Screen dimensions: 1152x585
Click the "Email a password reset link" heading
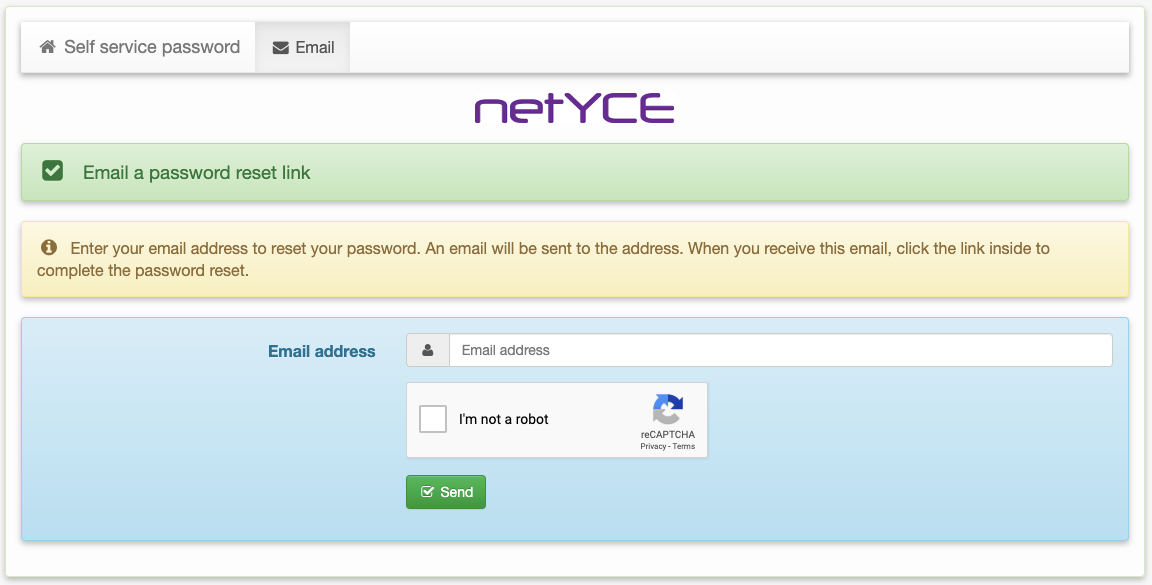pos(197,173)
